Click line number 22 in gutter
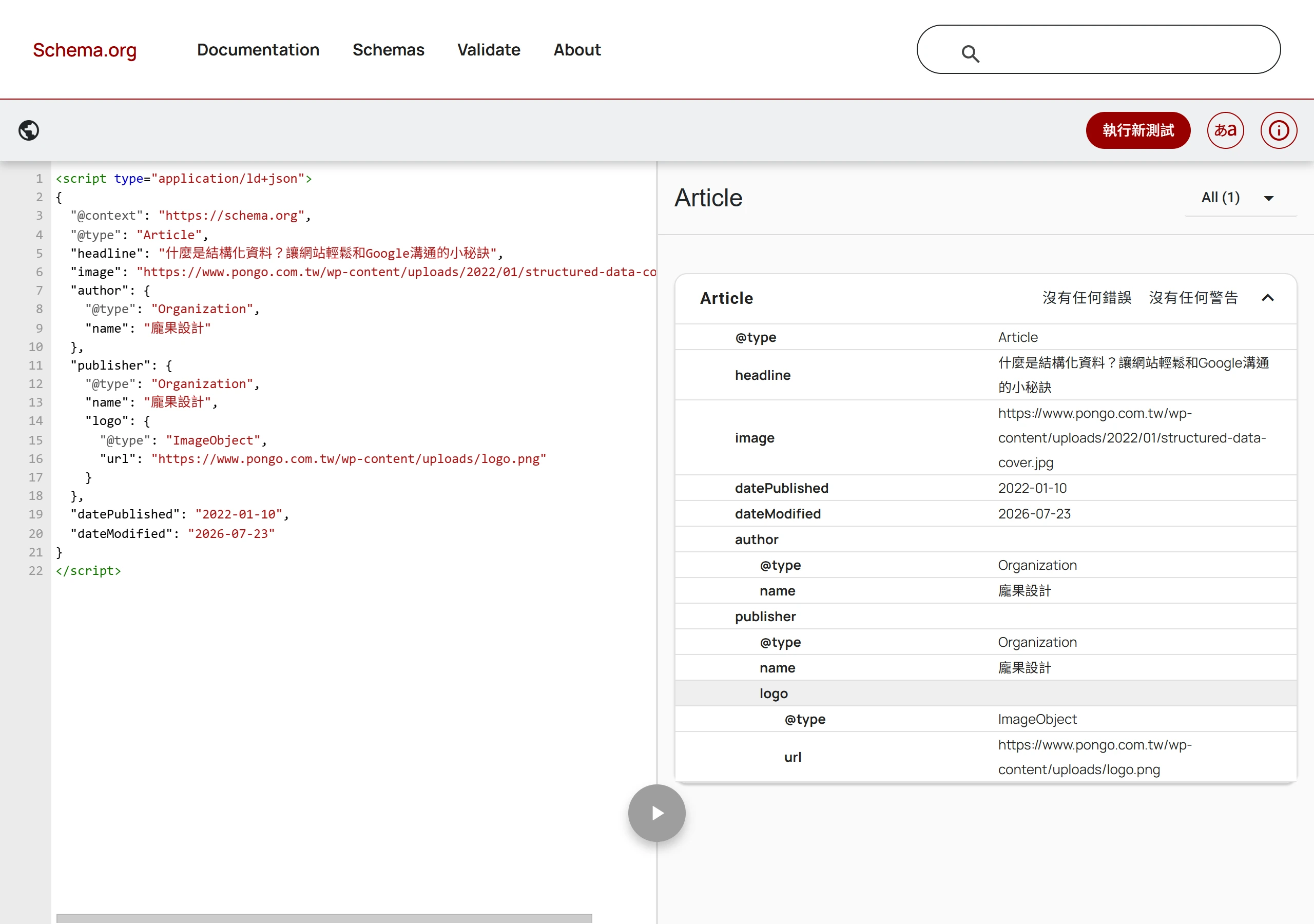The image size is (1314, 924). coord(35,571)
